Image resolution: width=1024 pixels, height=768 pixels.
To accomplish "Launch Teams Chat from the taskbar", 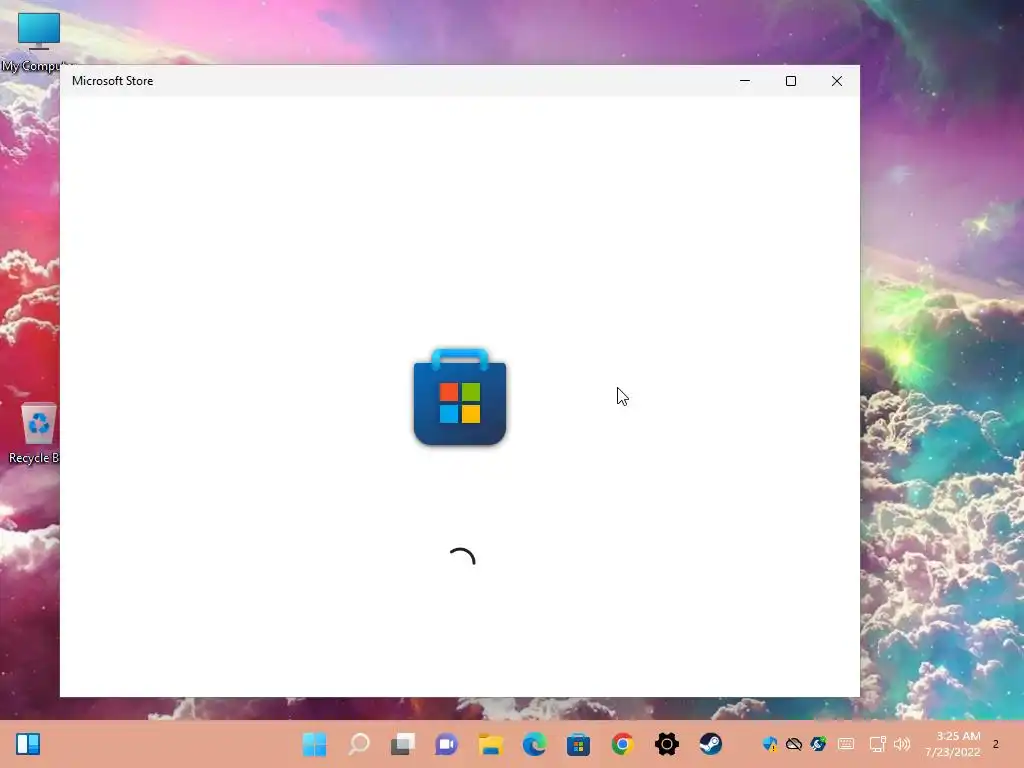I will (x=446, y=744).
